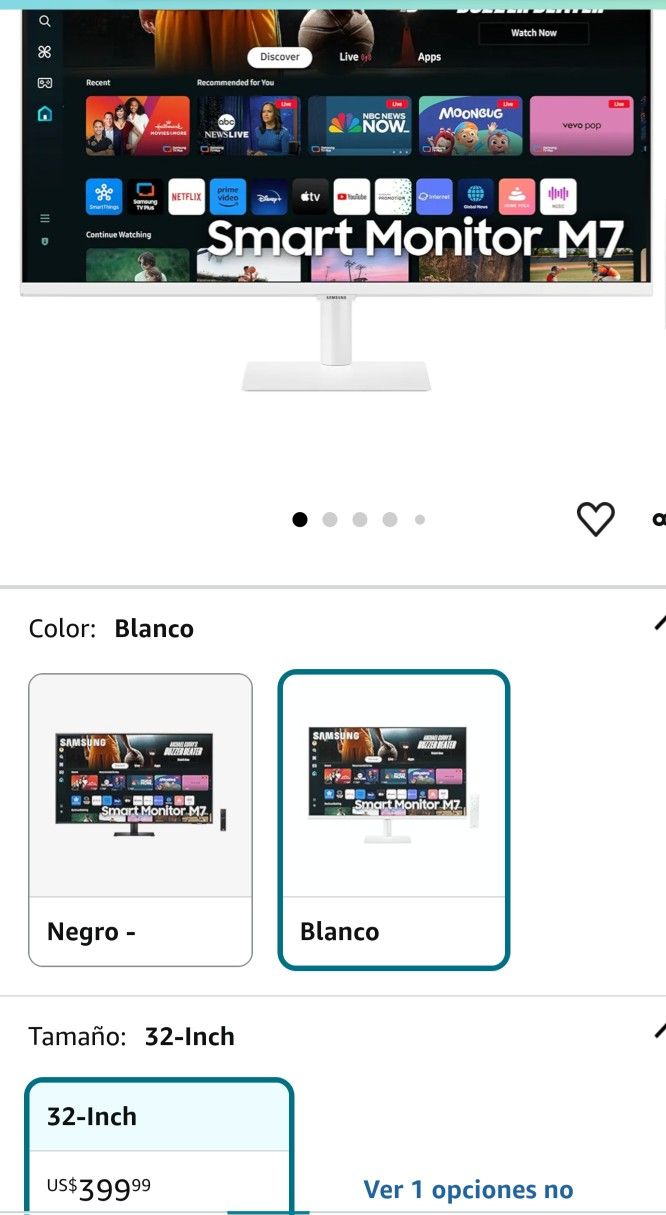The width and height of the screenshot is (666, 1215).
Task: Select the Blanco color option
Action: (394, 820)
